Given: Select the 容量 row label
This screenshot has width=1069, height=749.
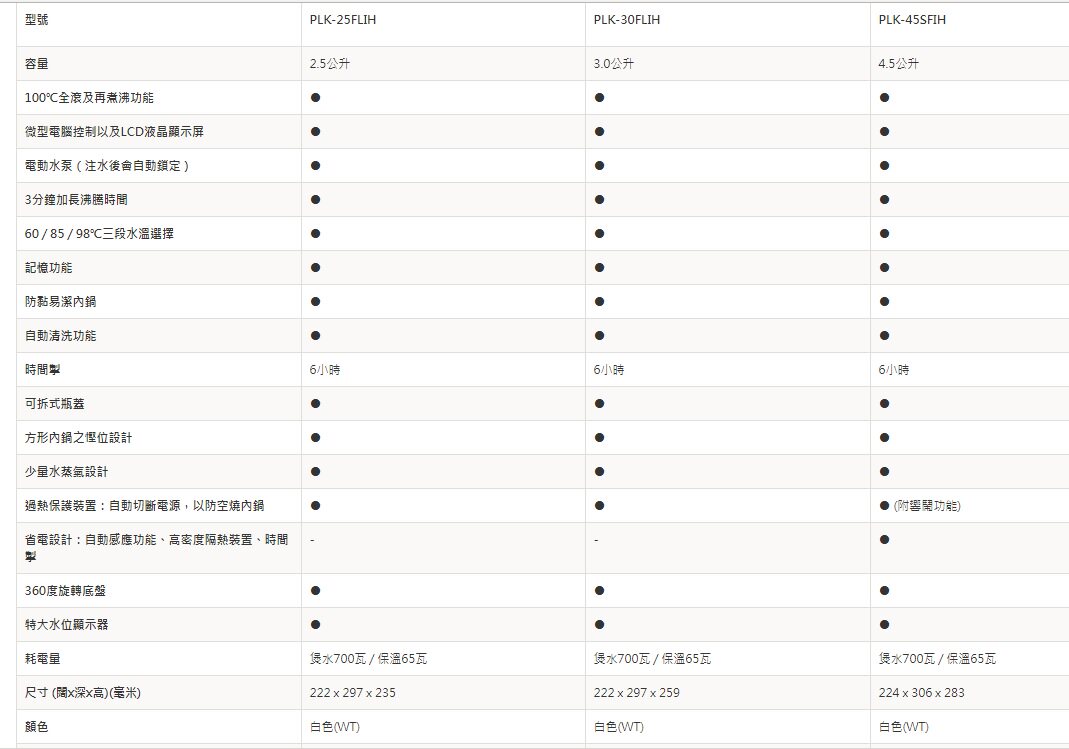Looking at the screenshot, I should pos(37,63).
